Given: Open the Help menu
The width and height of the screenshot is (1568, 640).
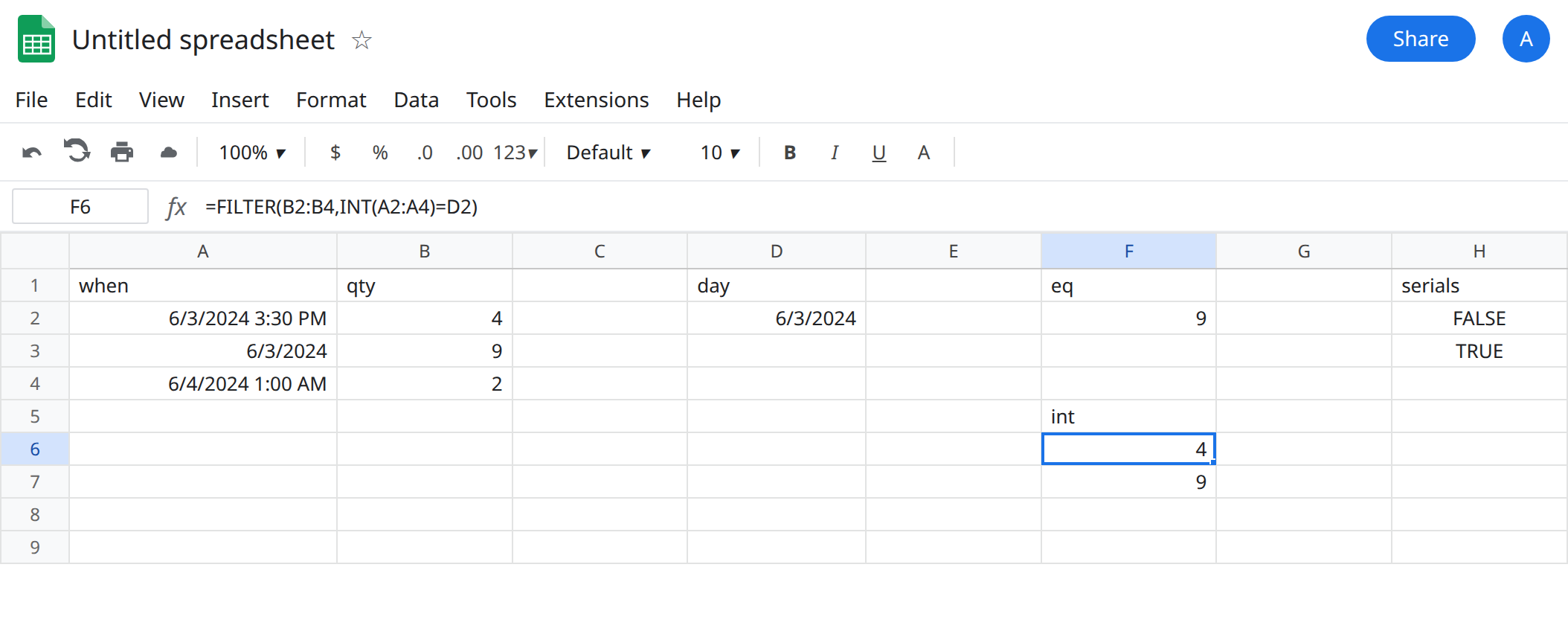Looking at the screenshot, I should pyautogui.click(x=698, y=100).
